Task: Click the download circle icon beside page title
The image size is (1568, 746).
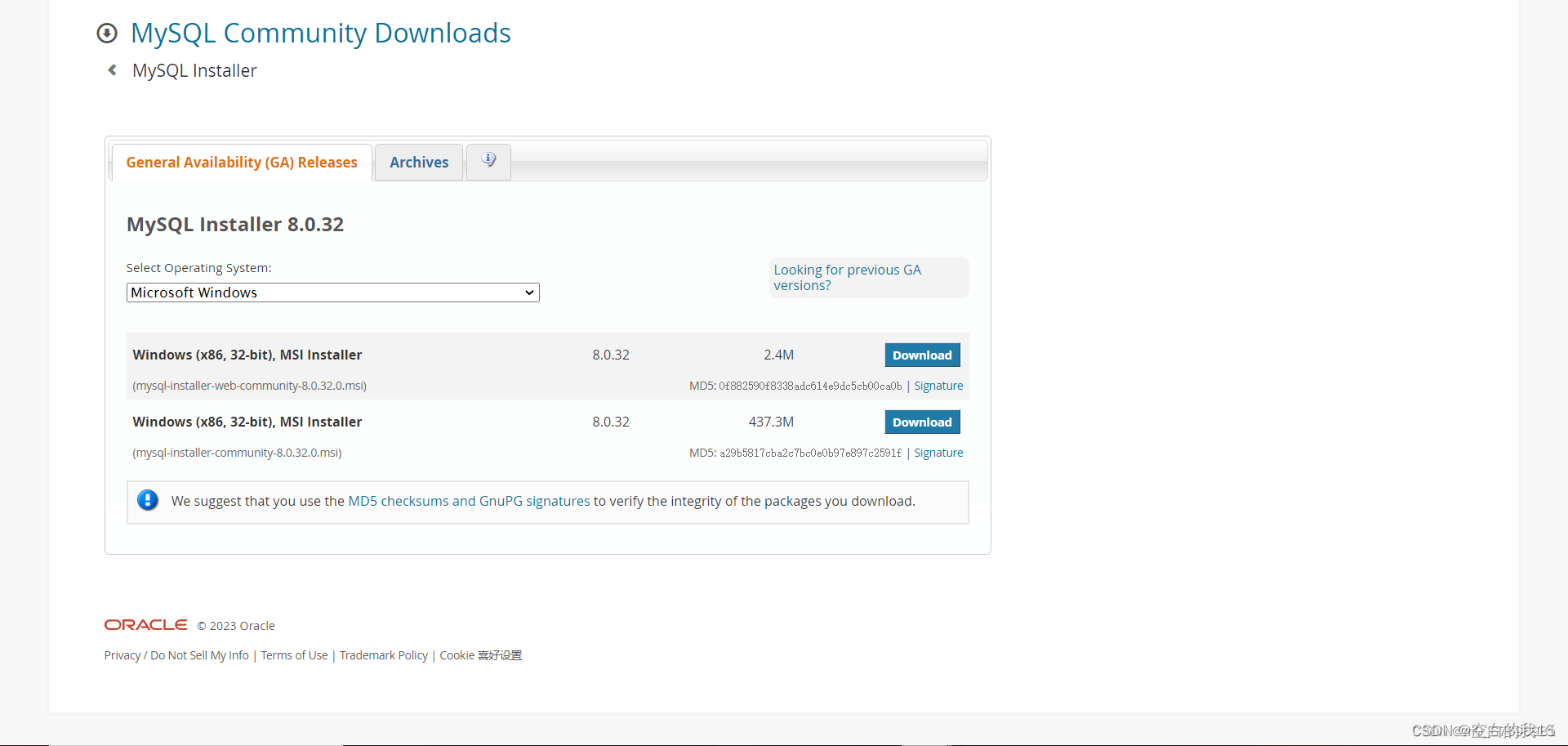Action: point(107,34)
